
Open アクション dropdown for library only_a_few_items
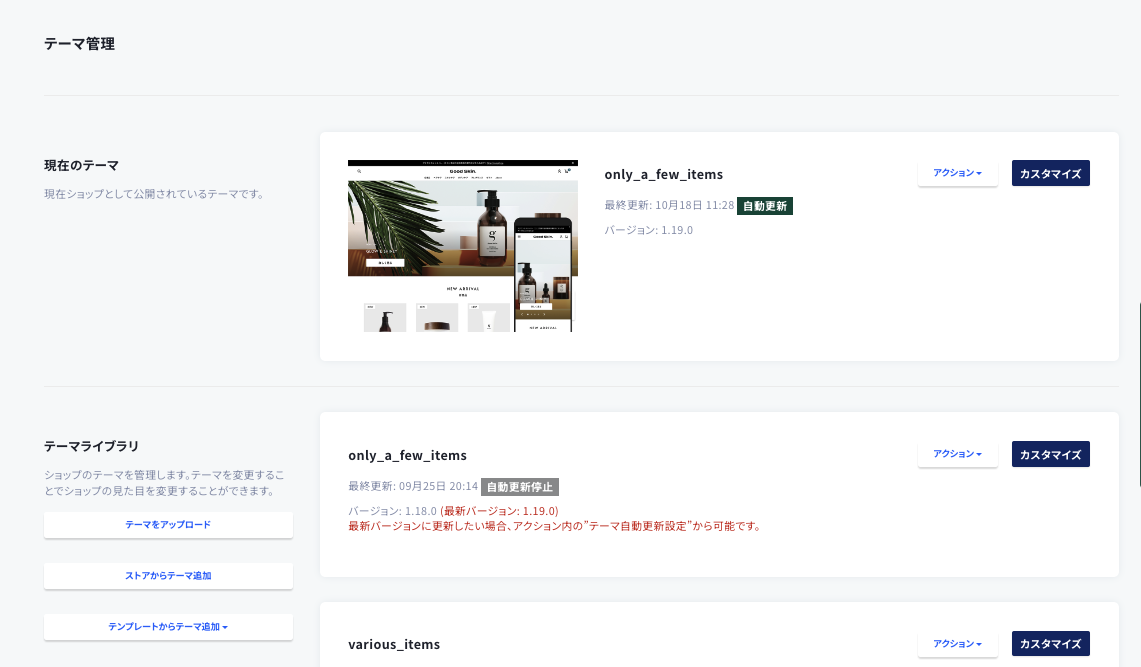pyautogui.click(x=957, y=454)
